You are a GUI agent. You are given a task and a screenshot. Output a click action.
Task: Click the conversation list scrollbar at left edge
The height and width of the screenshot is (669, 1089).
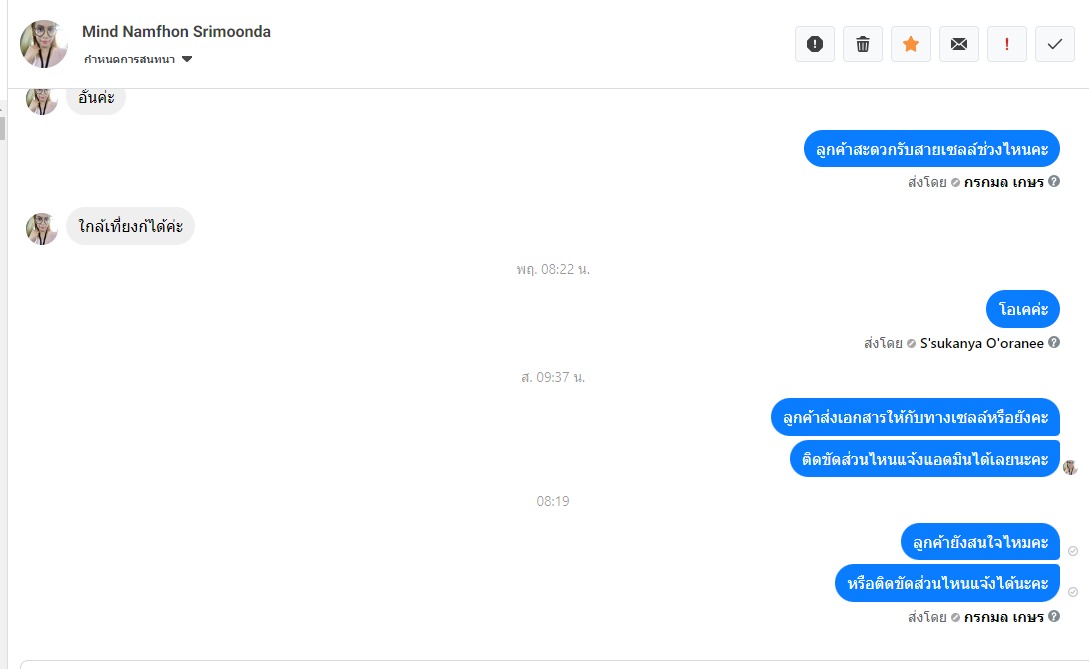point(3,129)
